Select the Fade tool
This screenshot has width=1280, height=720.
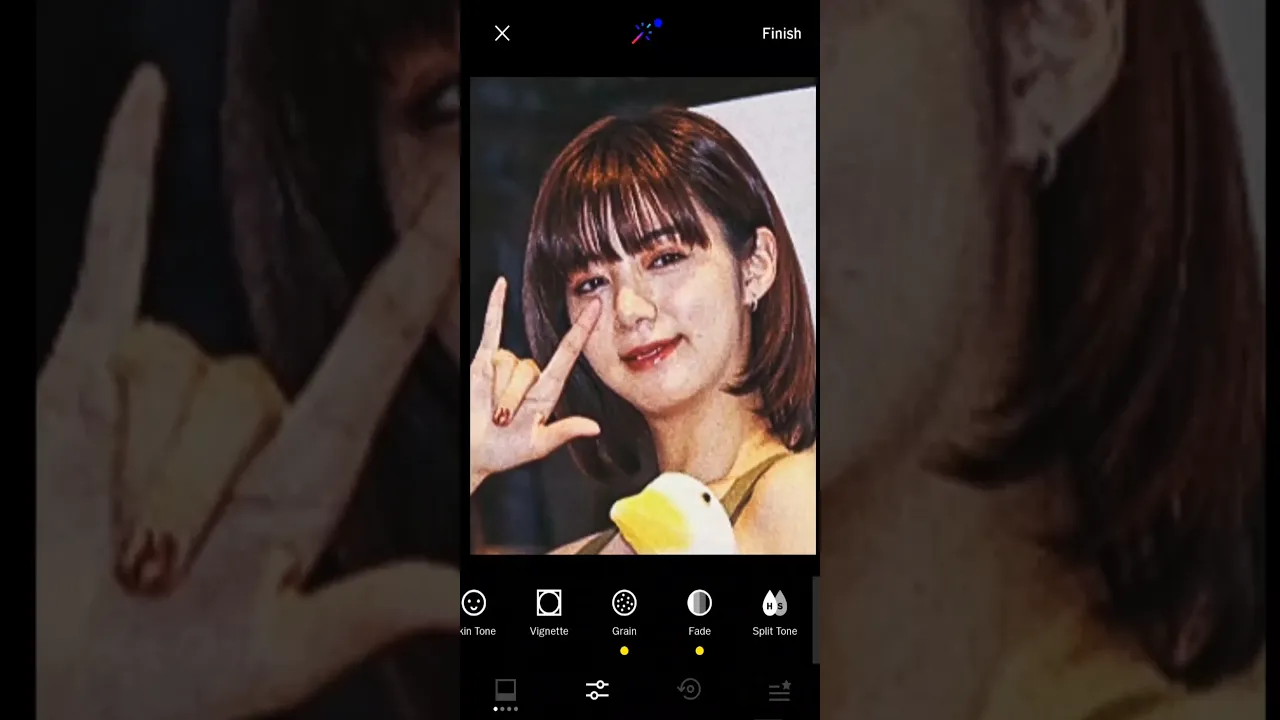(x=699, y=613)
